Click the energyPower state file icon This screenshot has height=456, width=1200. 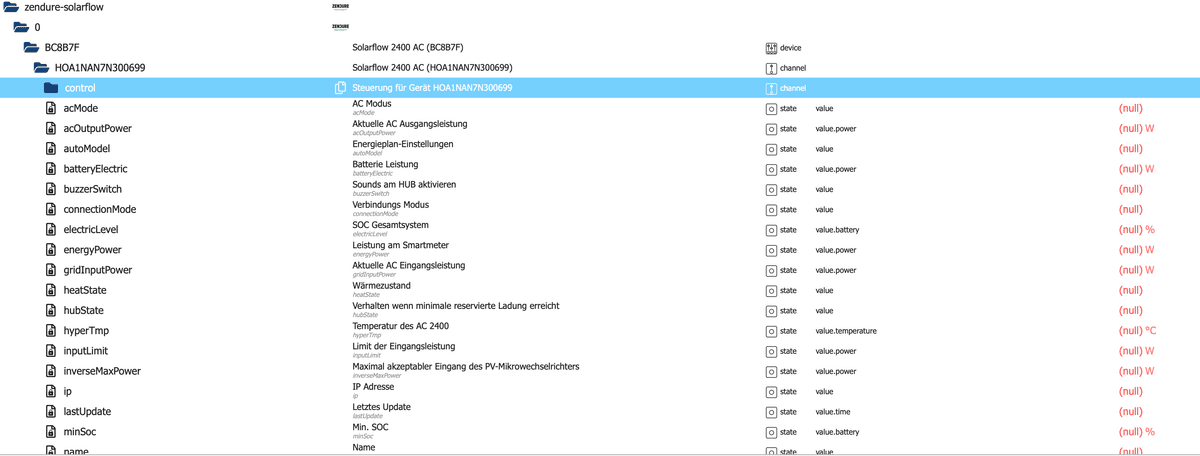[x=51, y=250]
